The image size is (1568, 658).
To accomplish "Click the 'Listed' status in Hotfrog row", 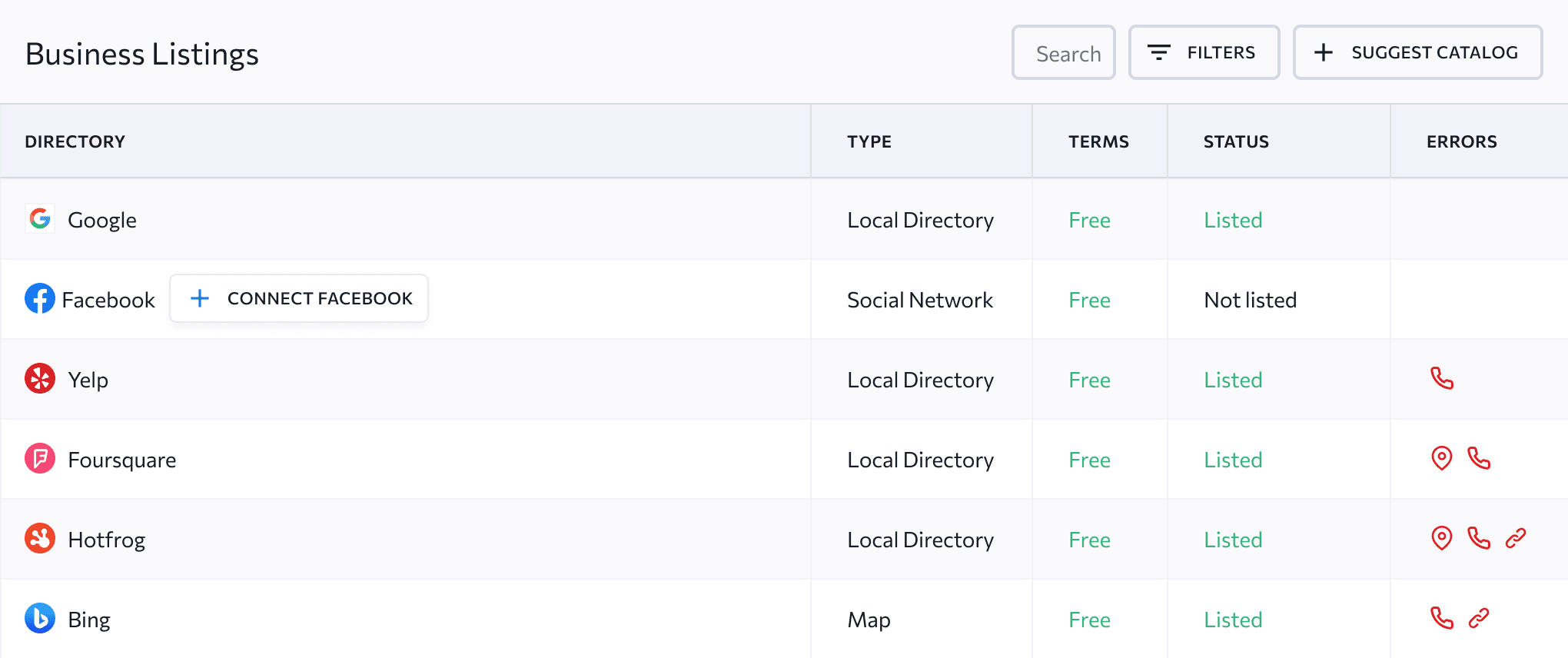I will tap(1233, 540).
